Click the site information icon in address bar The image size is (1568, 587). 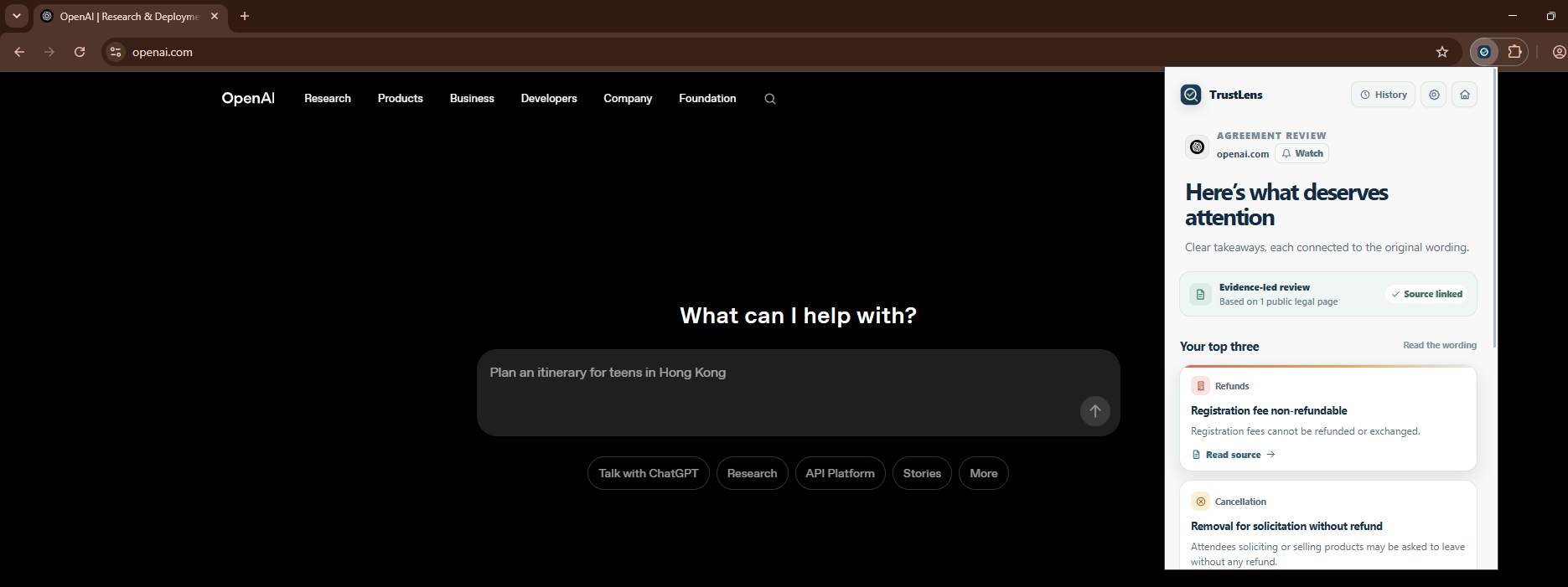(116, 52)
